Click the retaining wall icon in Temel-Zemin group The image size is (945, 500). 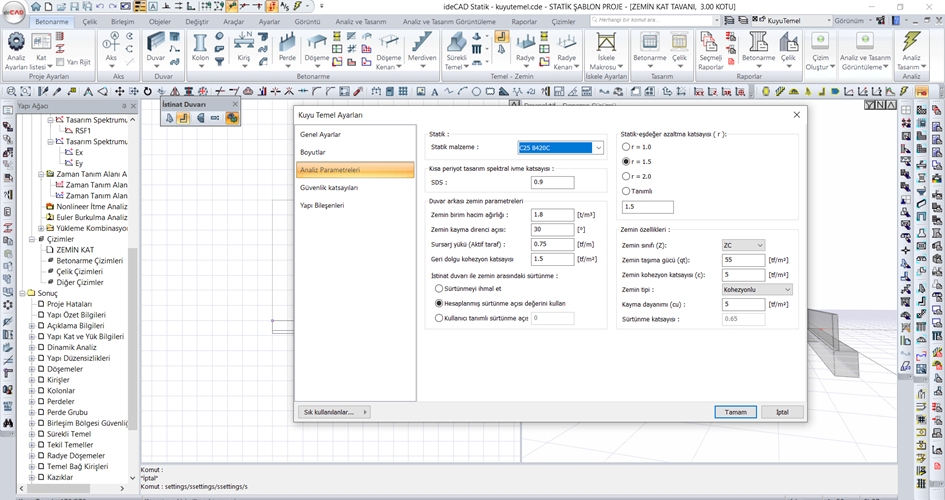501,37
